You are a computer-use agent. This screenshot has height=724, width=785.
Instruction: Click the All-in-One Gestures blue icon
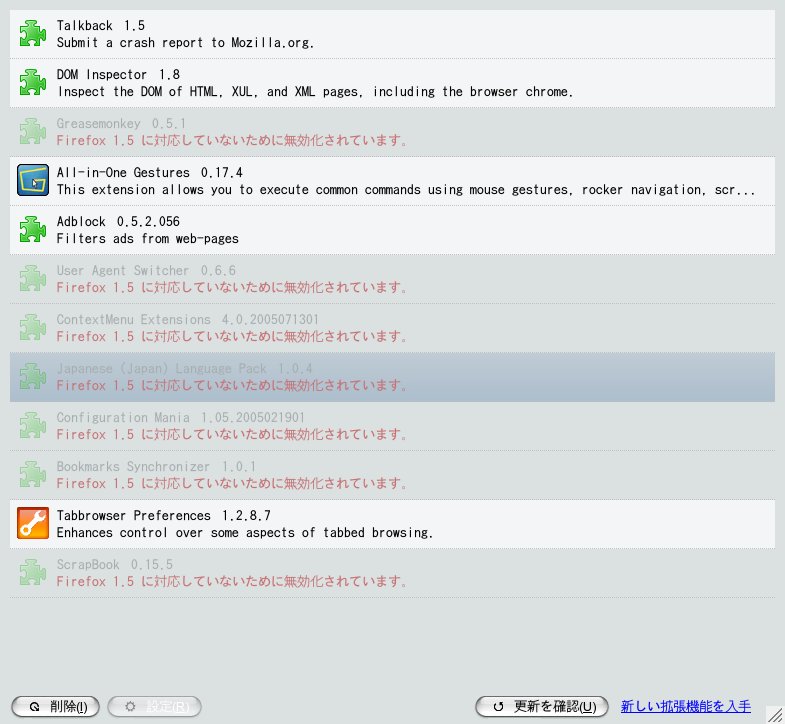click(33, 180)
